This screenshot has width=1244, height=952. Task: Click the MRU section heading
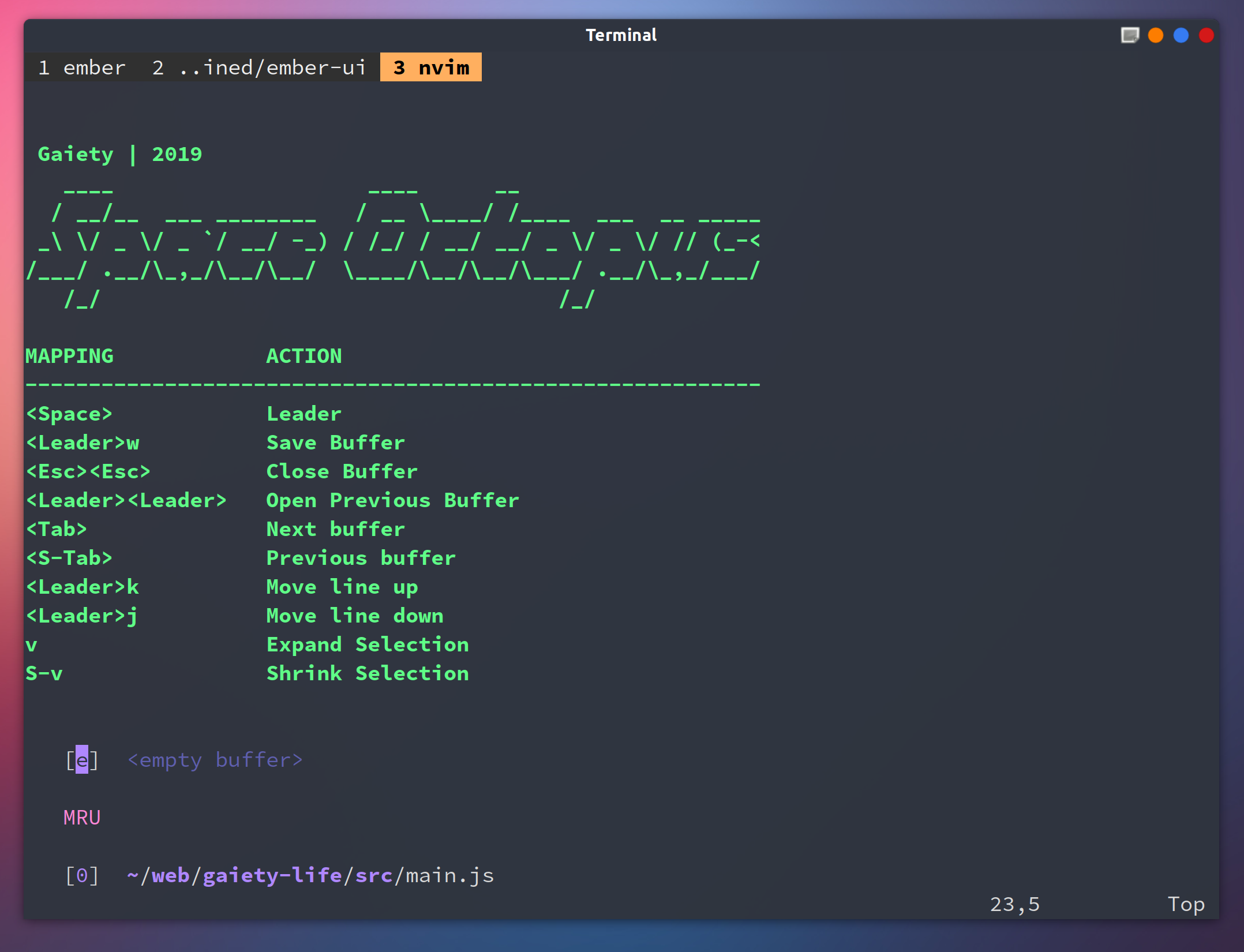click(82, 818)
